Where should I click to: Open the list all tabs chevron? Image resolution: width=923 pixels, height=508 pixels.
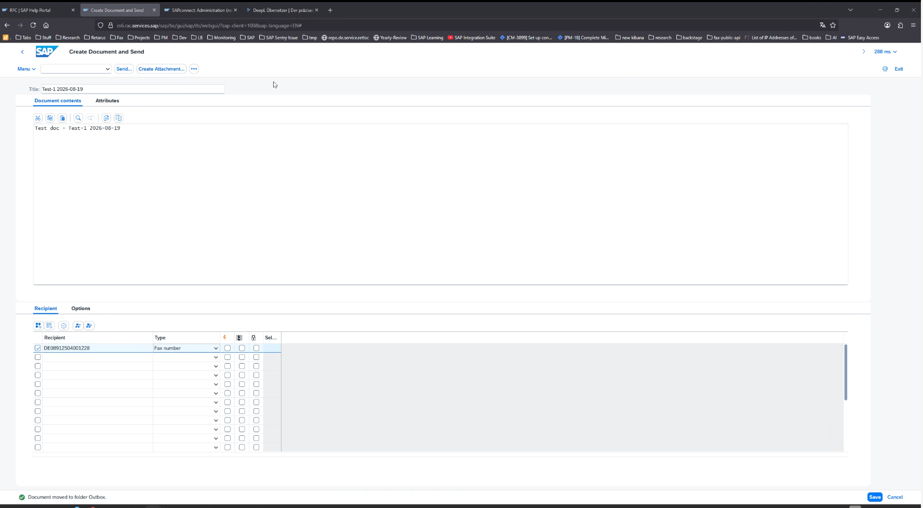(x=850, y=10)
